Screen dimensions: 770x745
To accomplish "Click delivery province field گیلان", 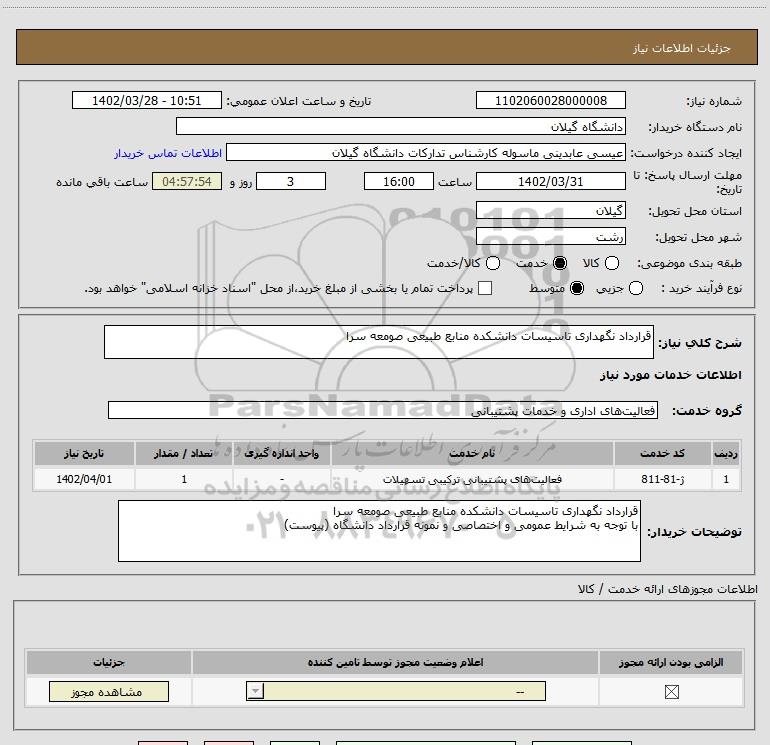I will (x=550, y=210).
